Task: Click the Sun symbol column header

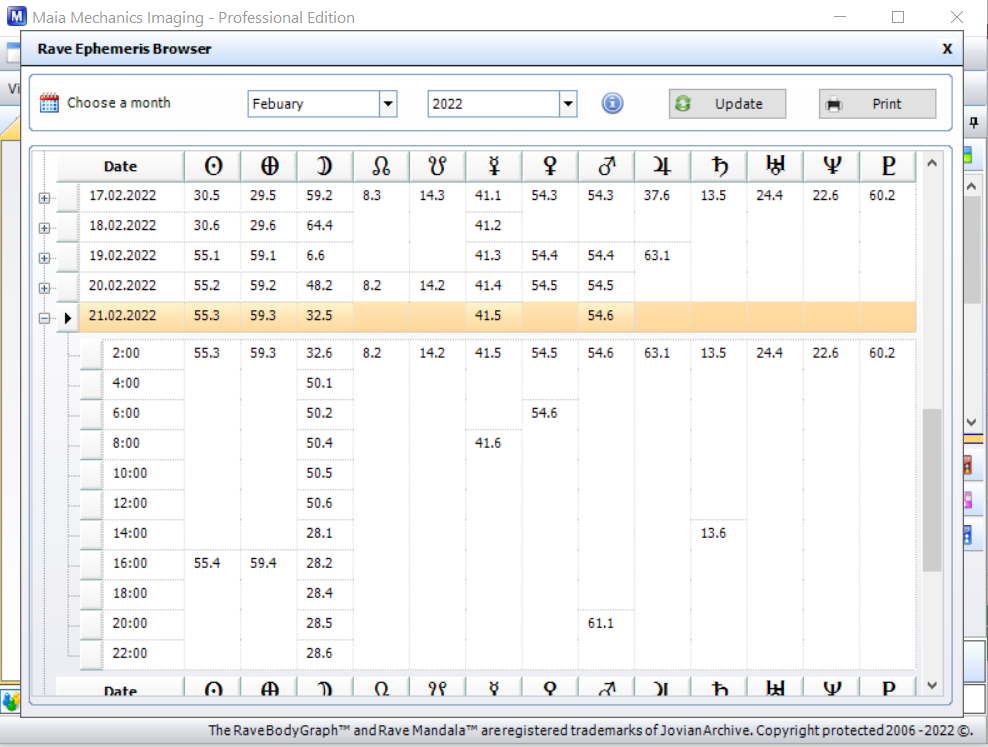Action: [213, 166]
